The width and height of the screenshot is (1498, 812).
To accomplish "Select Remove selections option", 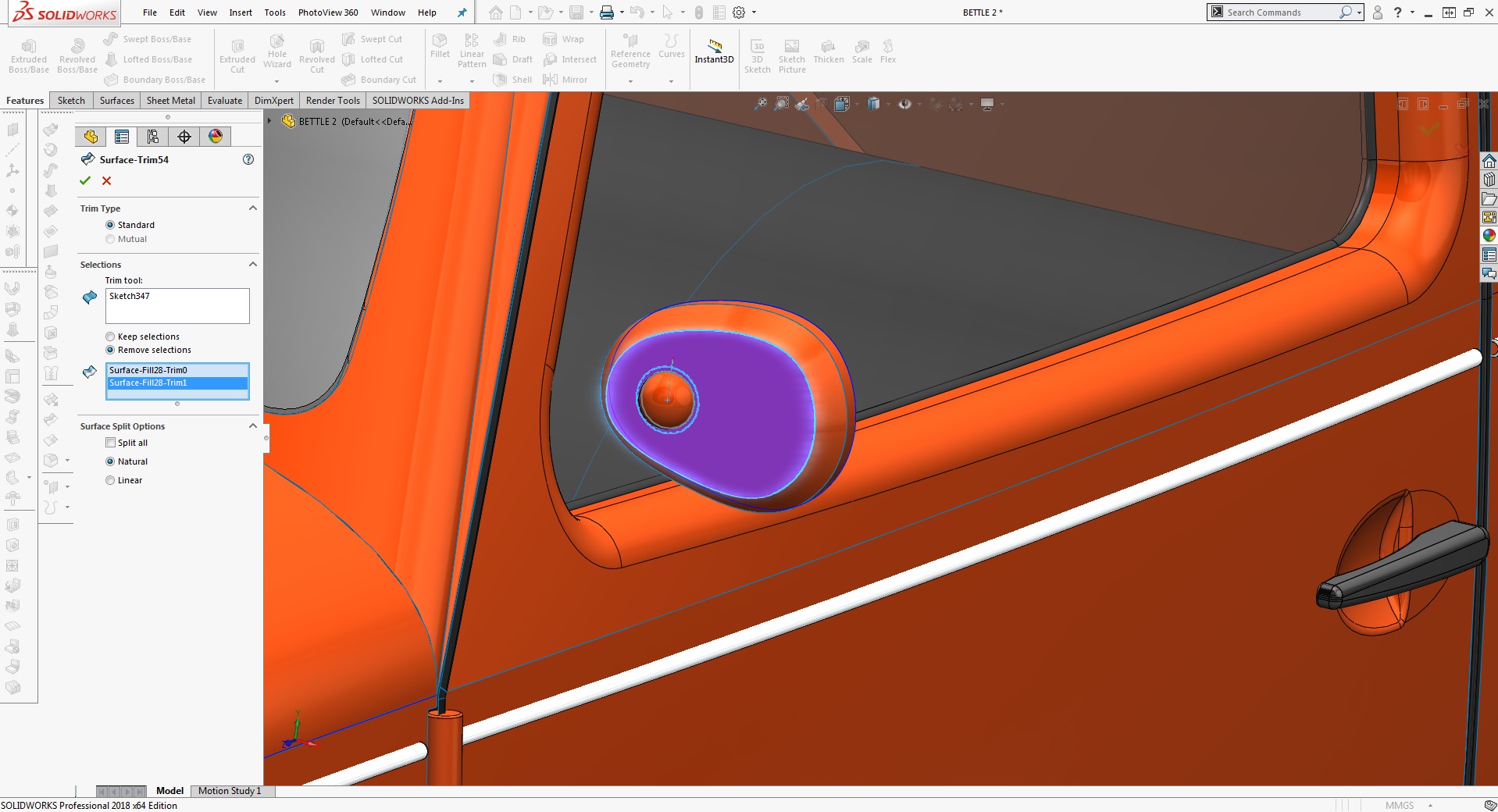I will pos(110,350).
